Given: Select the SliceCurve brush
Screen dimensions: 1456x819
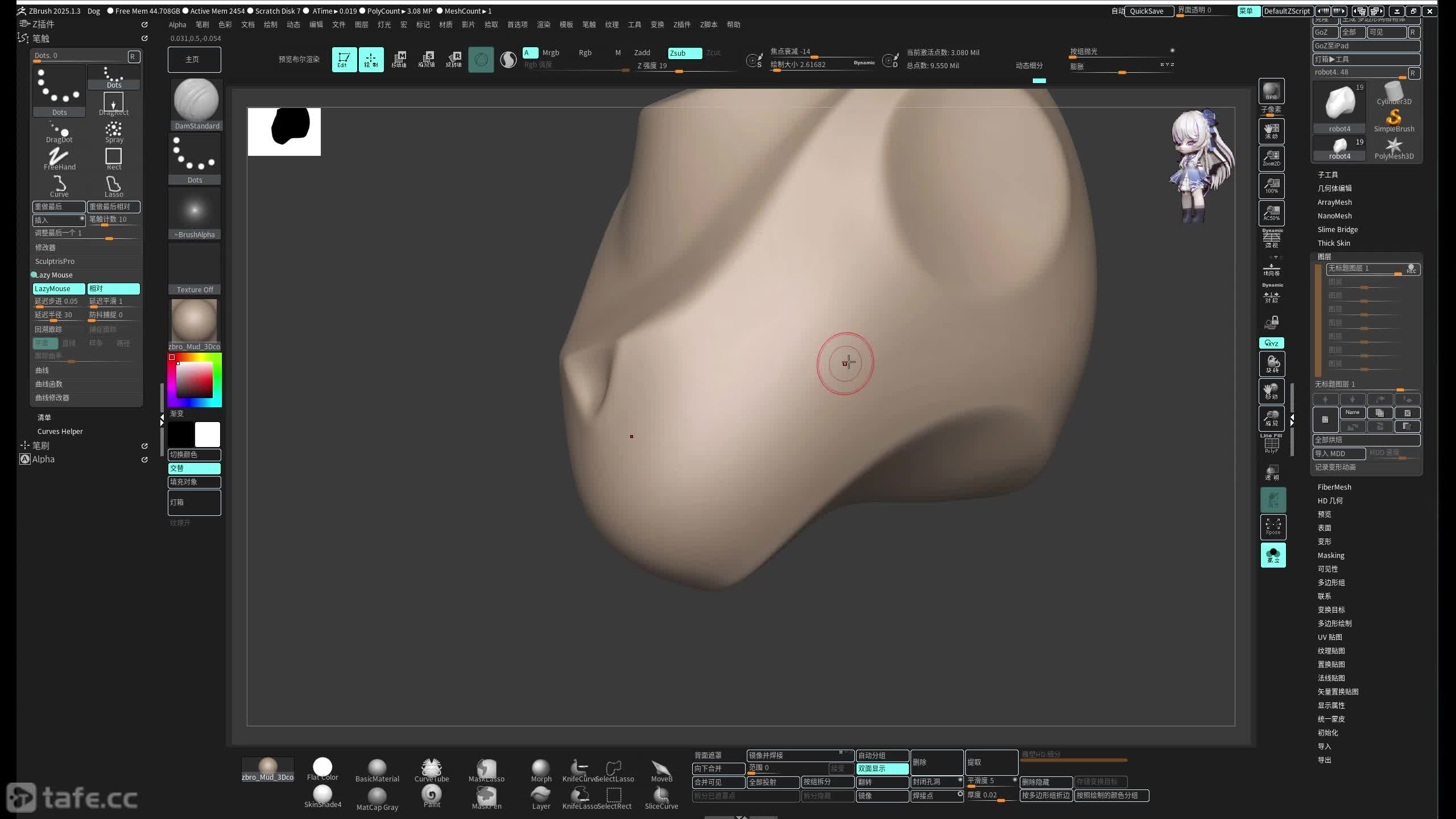Looking at the screenshot, I should coord(661,797).
